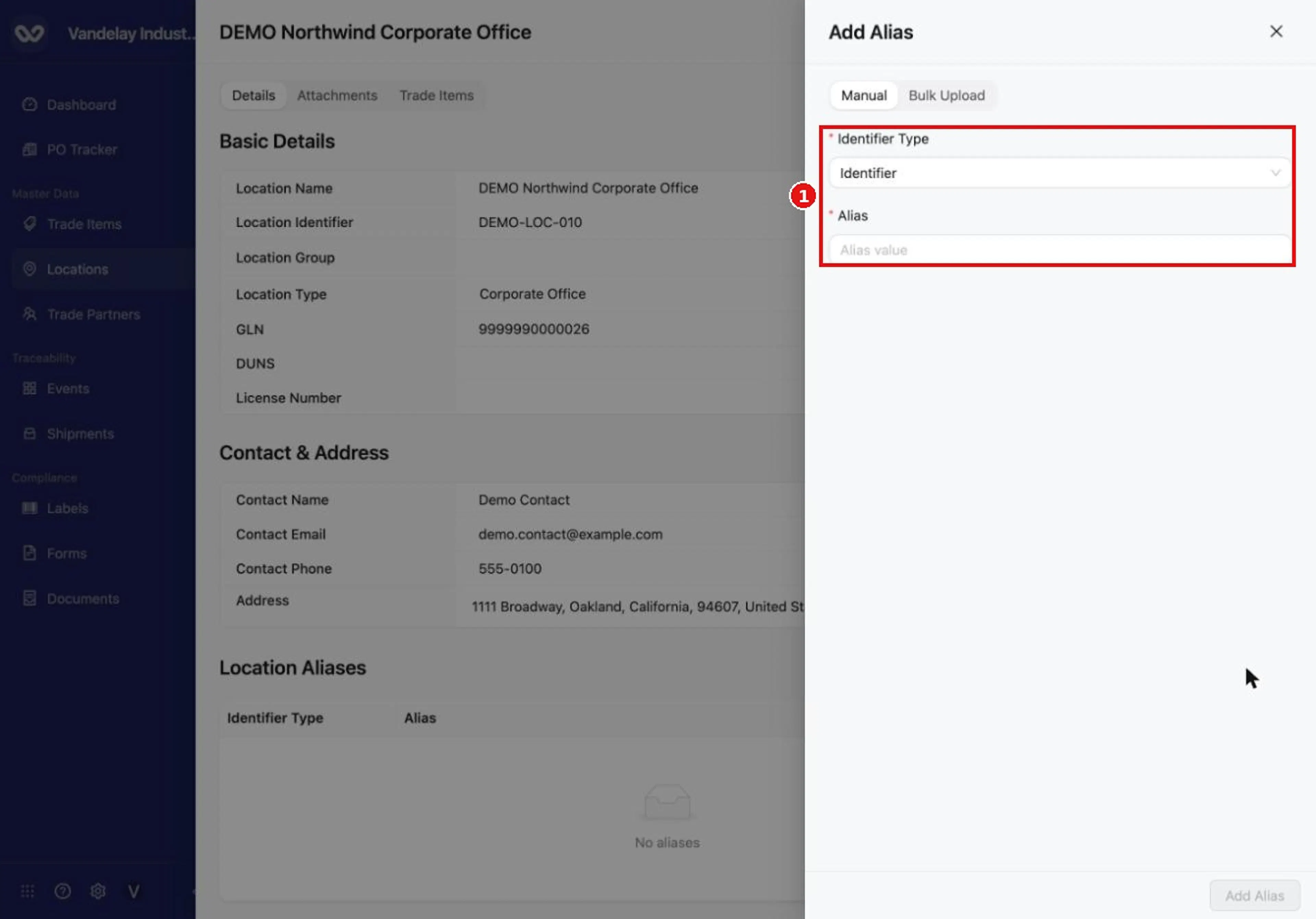Image resolution: width=1316 pixels, height=919 pixels.
Task: Open the Identifier Type dropdown
Action: [x=1059, y=173]
